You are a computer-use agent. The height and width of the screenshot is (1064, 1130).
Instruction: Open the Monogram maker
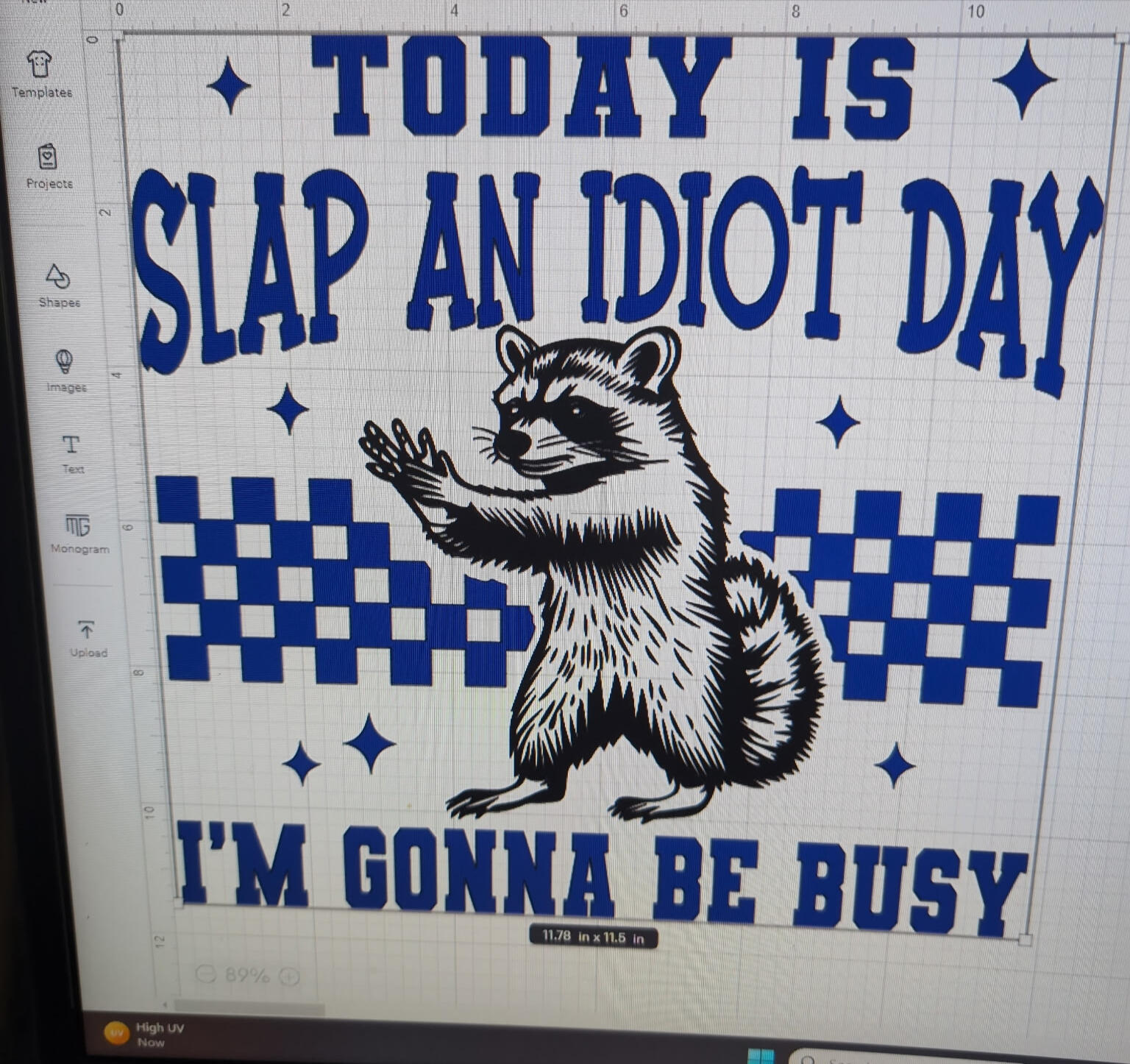(x=79, y=533)
